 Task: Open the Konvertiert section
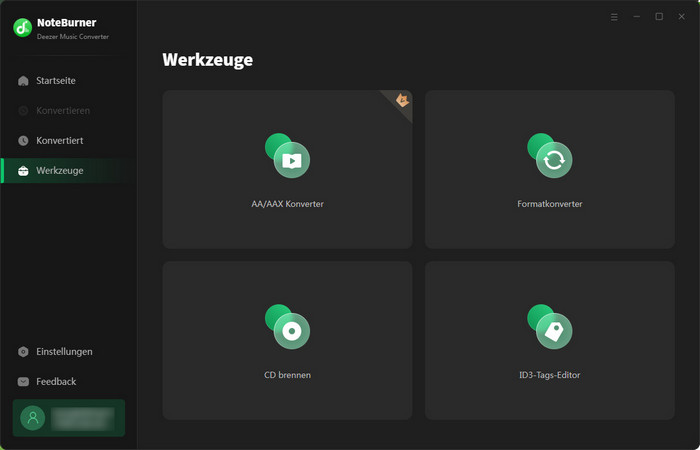pos(69,141)
